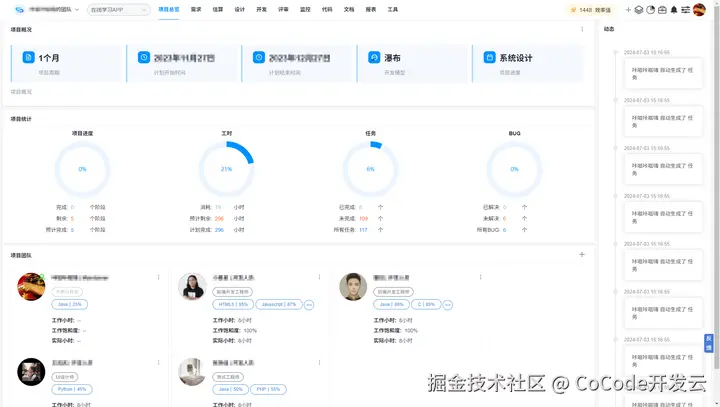The height and width of the screenshot is (407, 720).
Task: Expand more skills after Javascript tag
Action: [309, 305]
